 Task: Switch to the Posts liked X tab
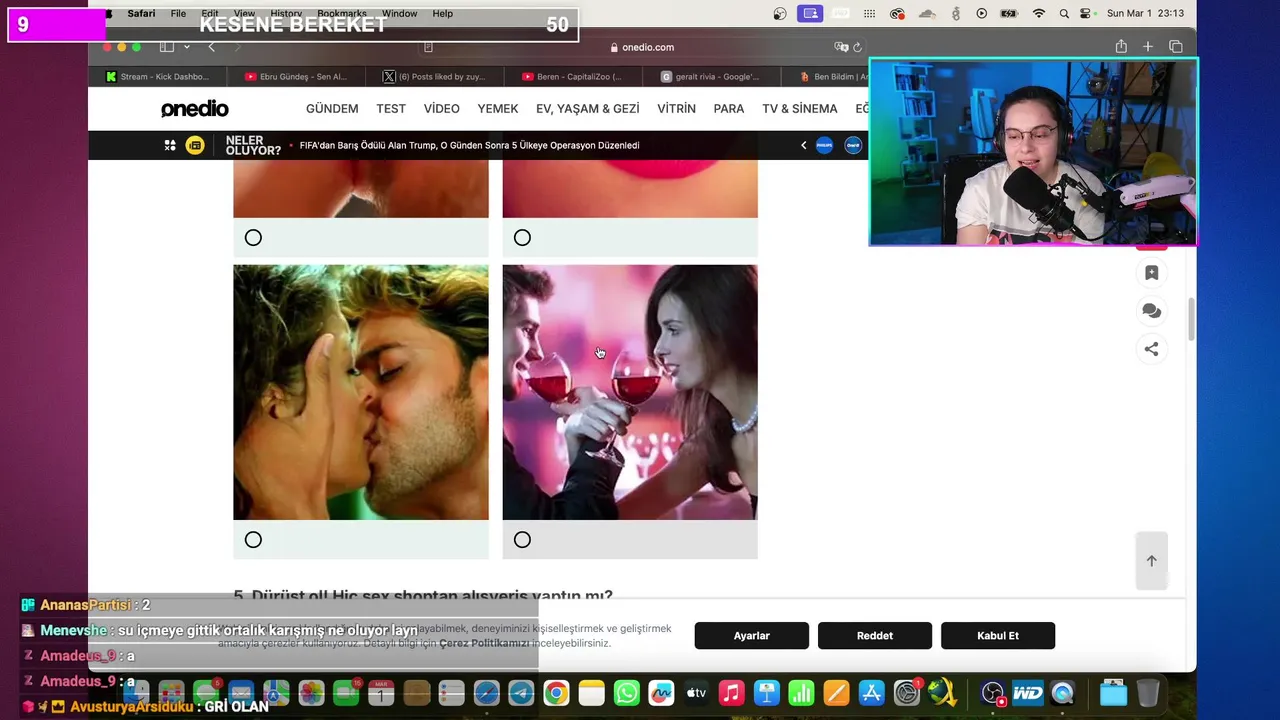click(x=435, y=76)
